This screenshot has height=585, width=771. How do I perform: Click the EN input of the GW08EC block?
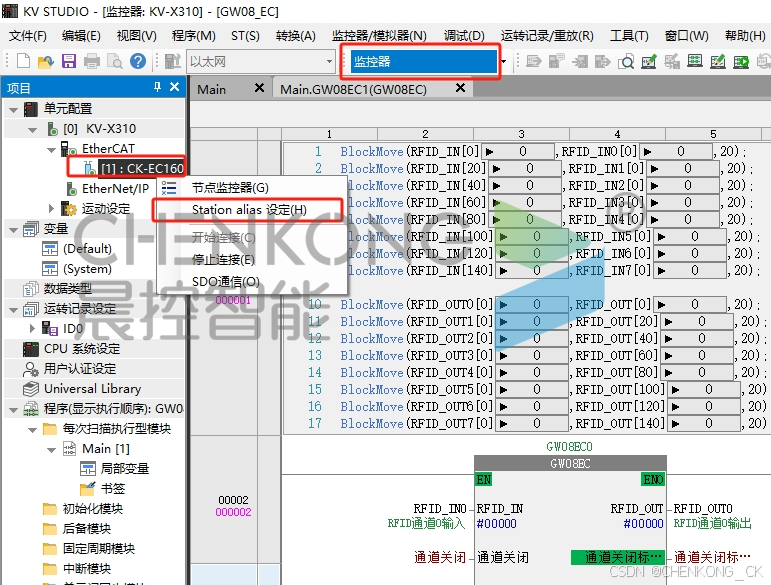point(484,479)
